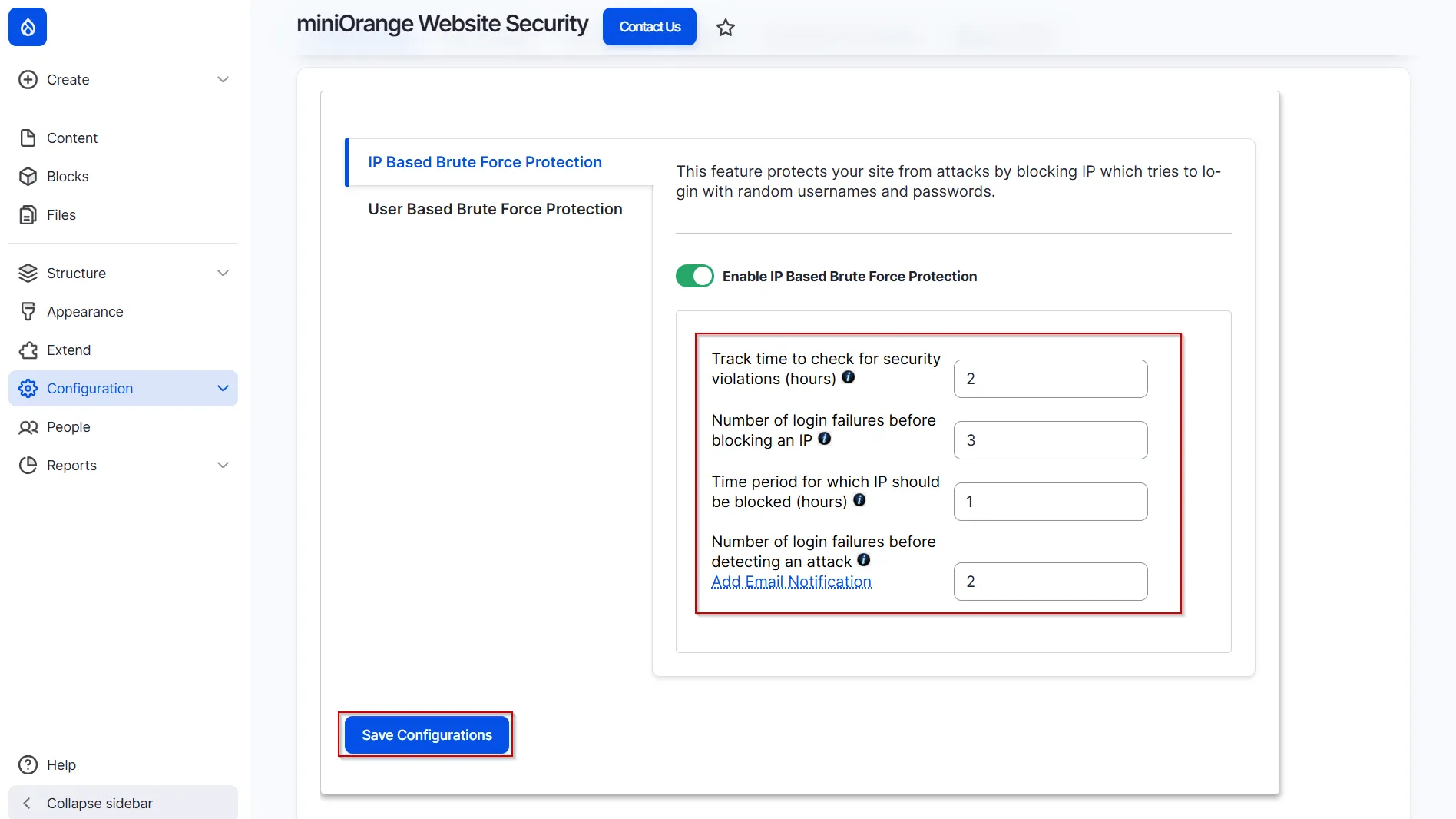Click login failures before detecting attack field
This screenshot has height=819, width=1456.
coord(1051,582)
